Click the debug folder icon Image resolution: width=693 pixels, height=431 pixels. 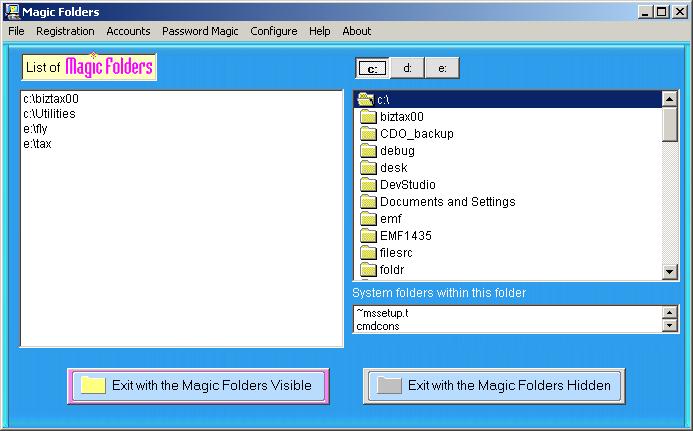[x=368, y=151]
